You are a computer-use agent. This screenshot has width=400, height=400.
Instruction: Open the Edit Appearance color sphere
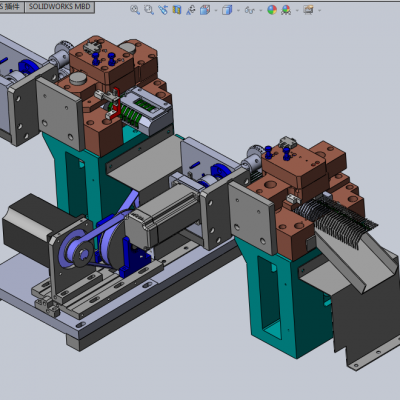click(x=272, y=10)
